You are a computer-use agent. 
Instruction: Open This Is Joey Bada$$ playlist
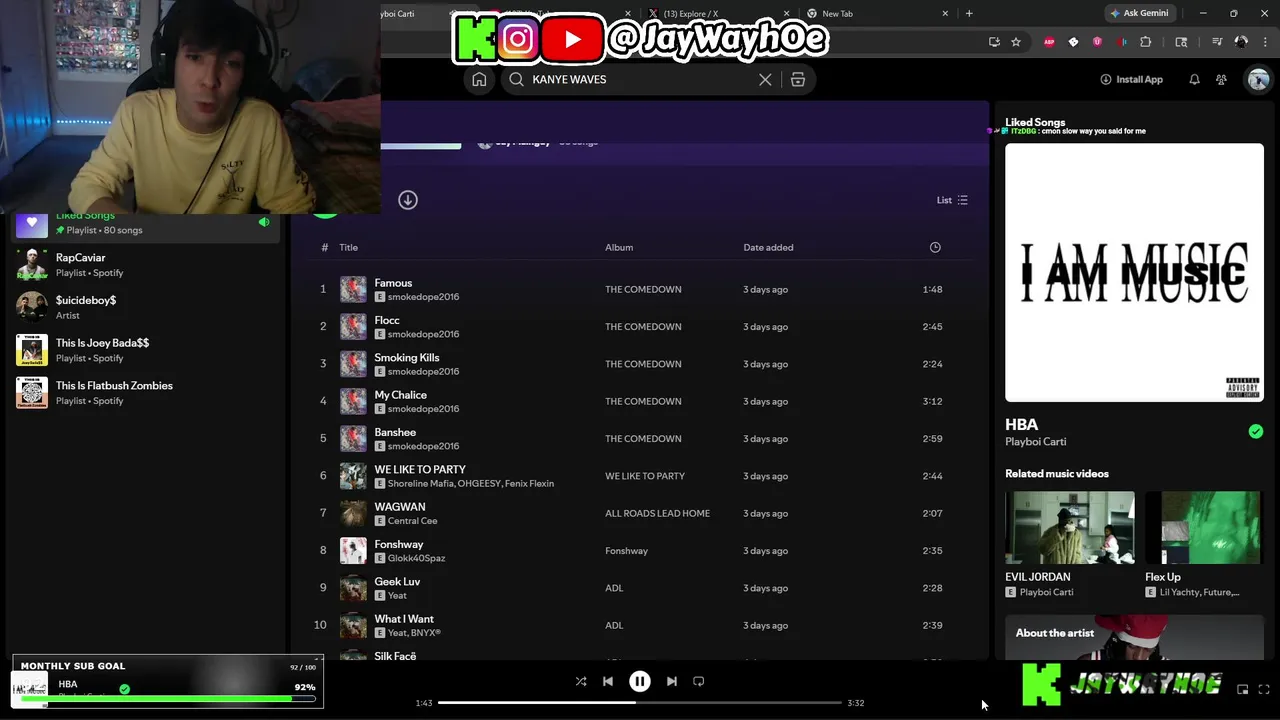pos(145,350)
